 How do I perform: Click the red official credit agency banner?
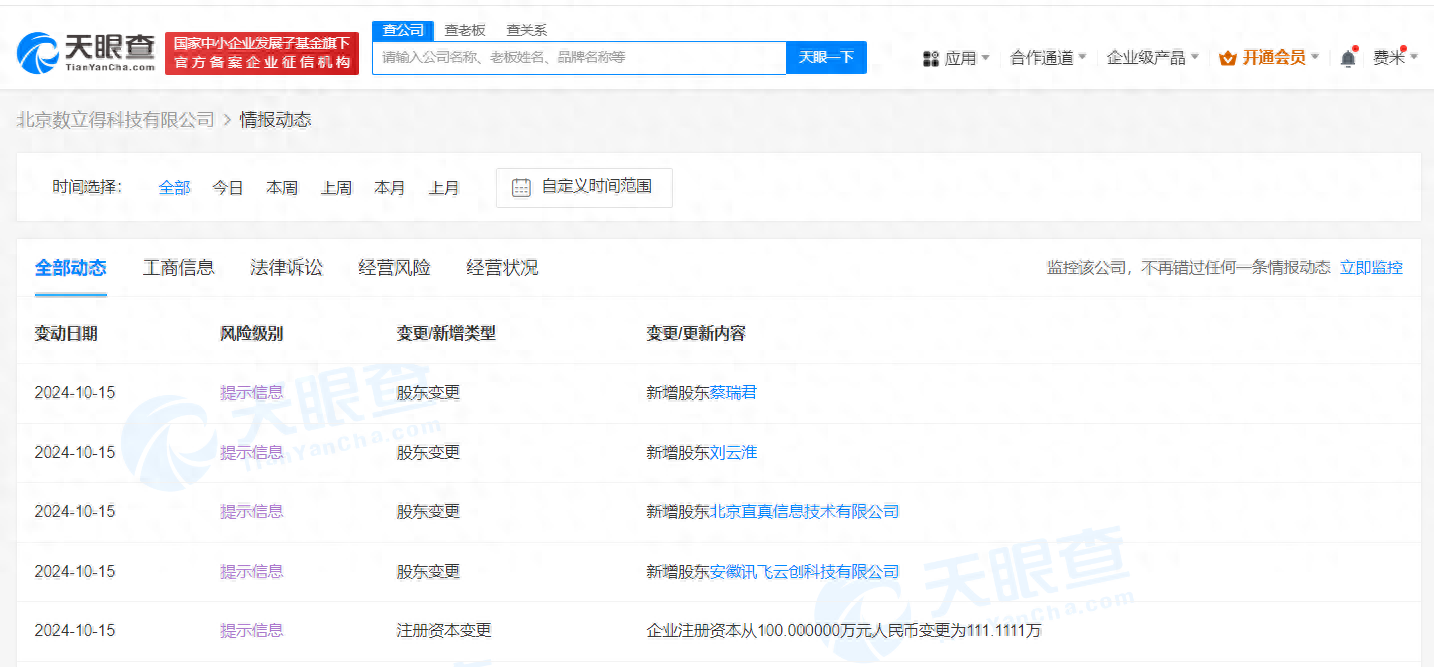point(262,53)
